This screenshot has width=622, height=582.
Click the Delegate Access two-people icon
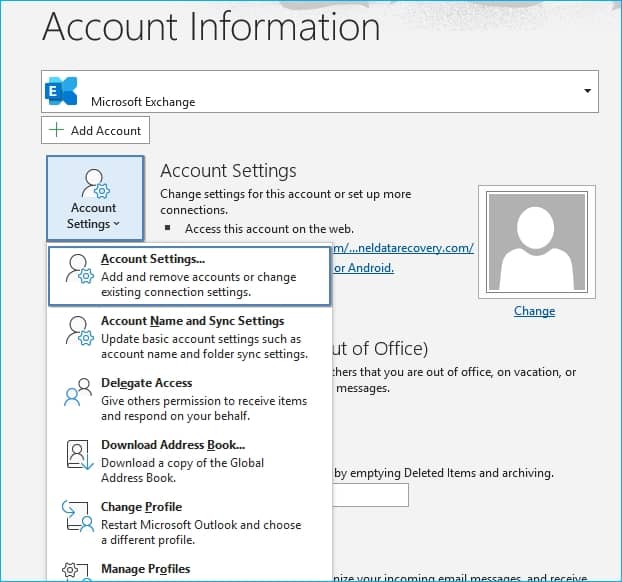(78, 392)
